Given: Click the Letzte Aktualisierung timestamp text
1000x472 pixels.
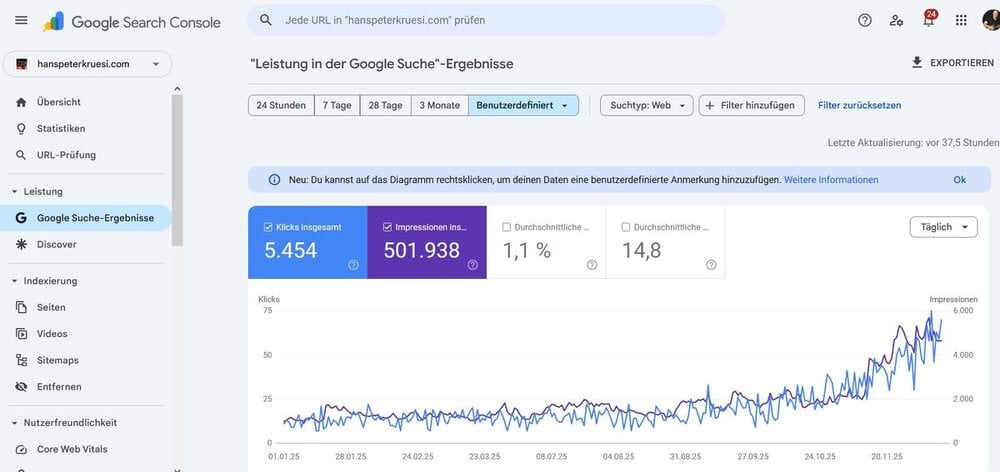Looking at the screenshot, I should point(914,143).
